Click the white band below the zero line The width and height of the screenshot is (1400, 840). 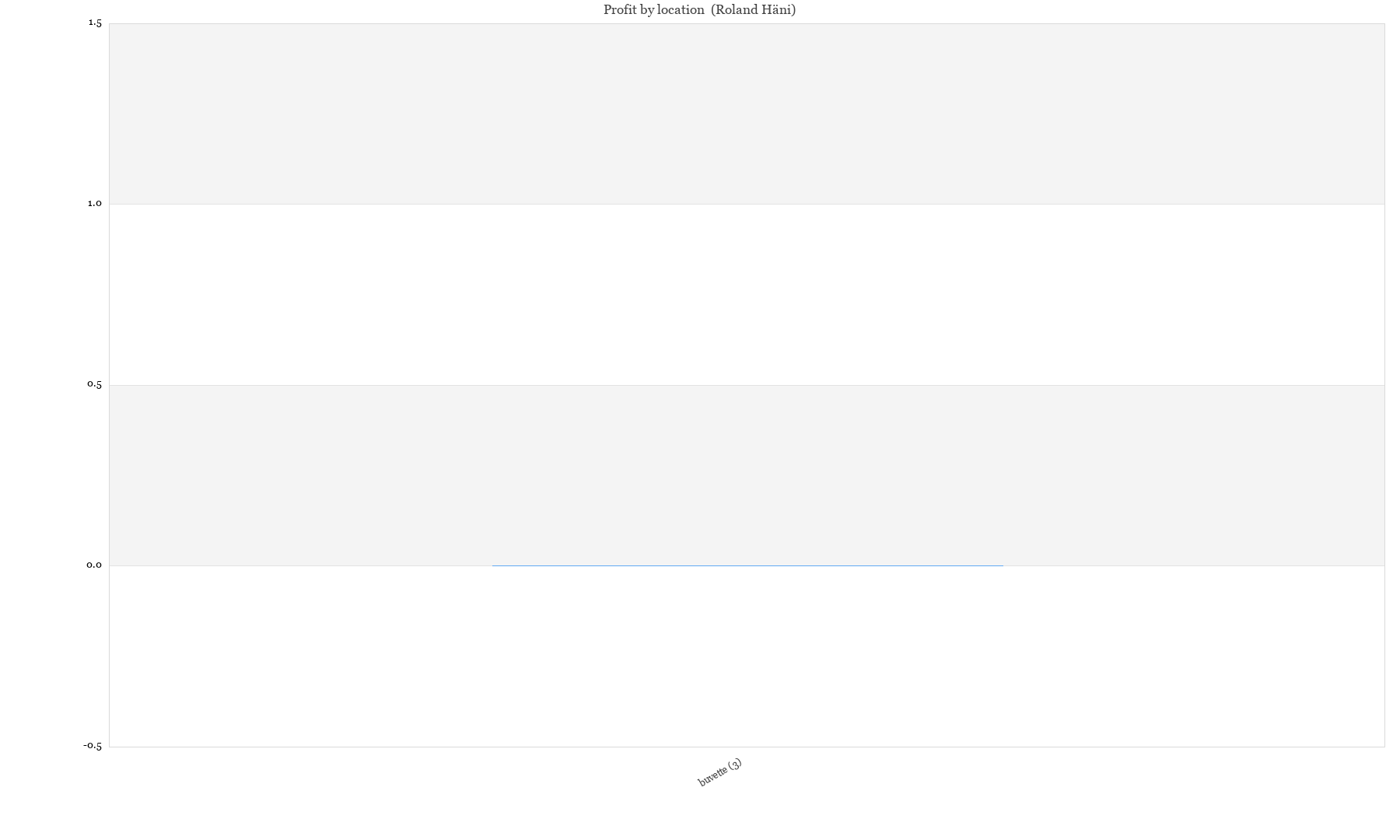[747, 656]
